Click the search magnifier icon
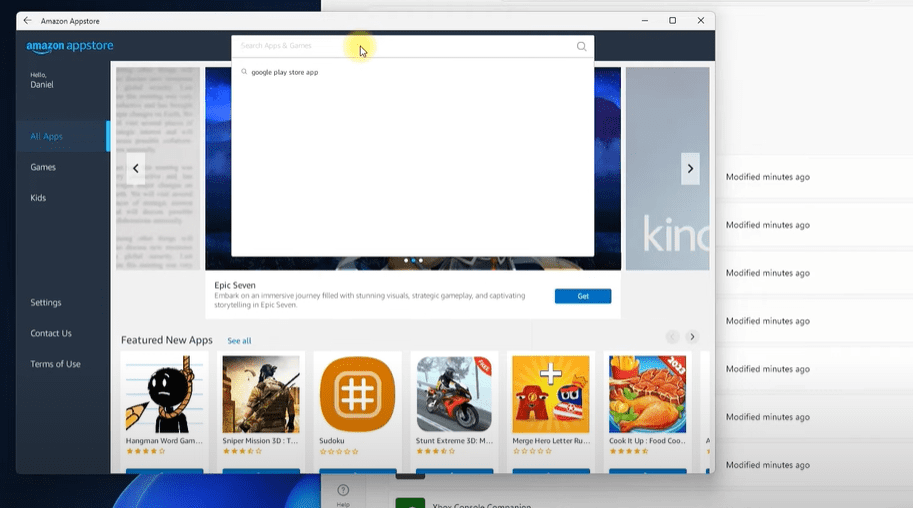Viewport: 913px width, 508px height. [581, 46]
